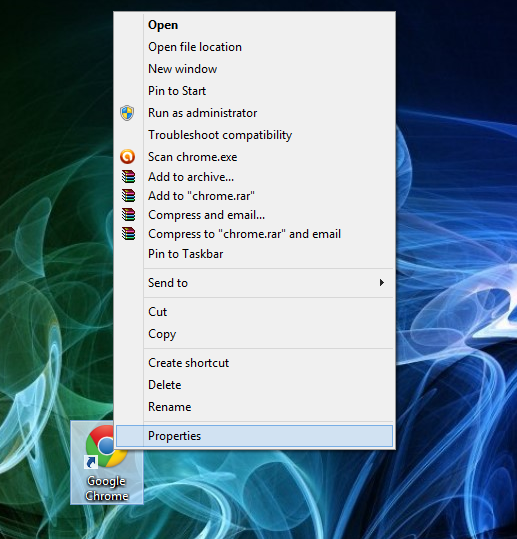The height and width of the screenshot is (539, 517).
Task: Click the Google Chrome label under the shortcut
Action: [107, 488]
